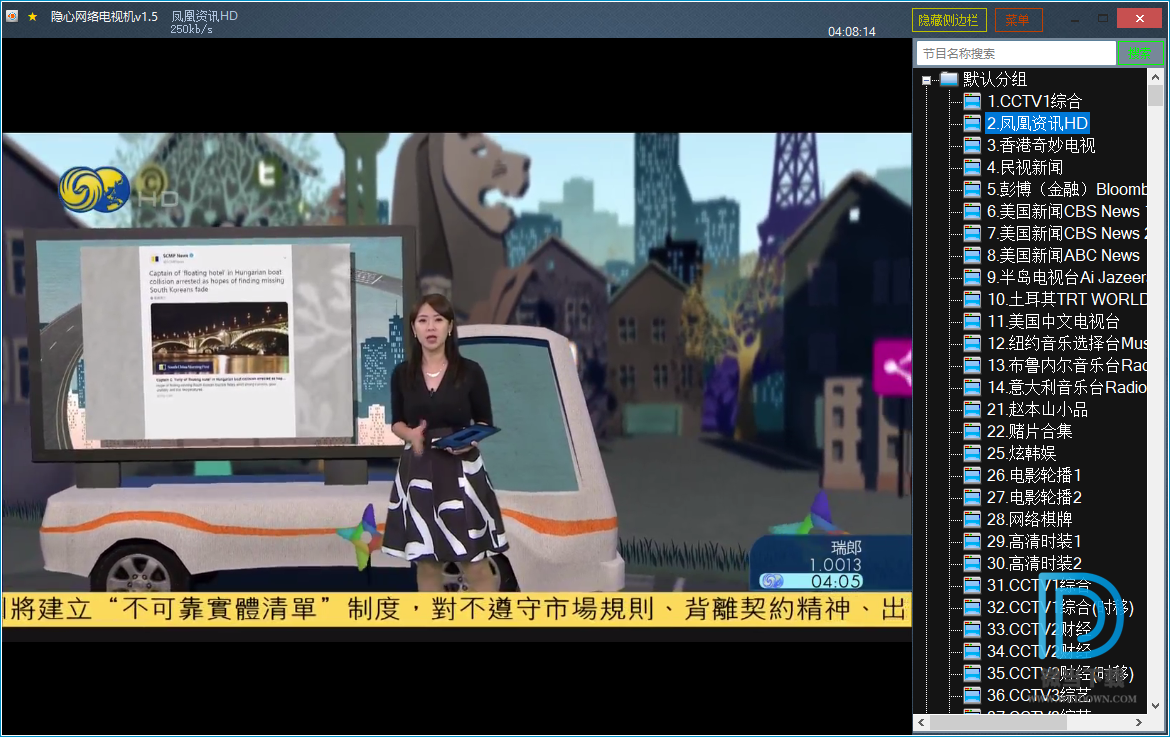Select channel 25.炫韩娱
Viewport: 1170px width, 737px height.
[x=1021, y=454]
